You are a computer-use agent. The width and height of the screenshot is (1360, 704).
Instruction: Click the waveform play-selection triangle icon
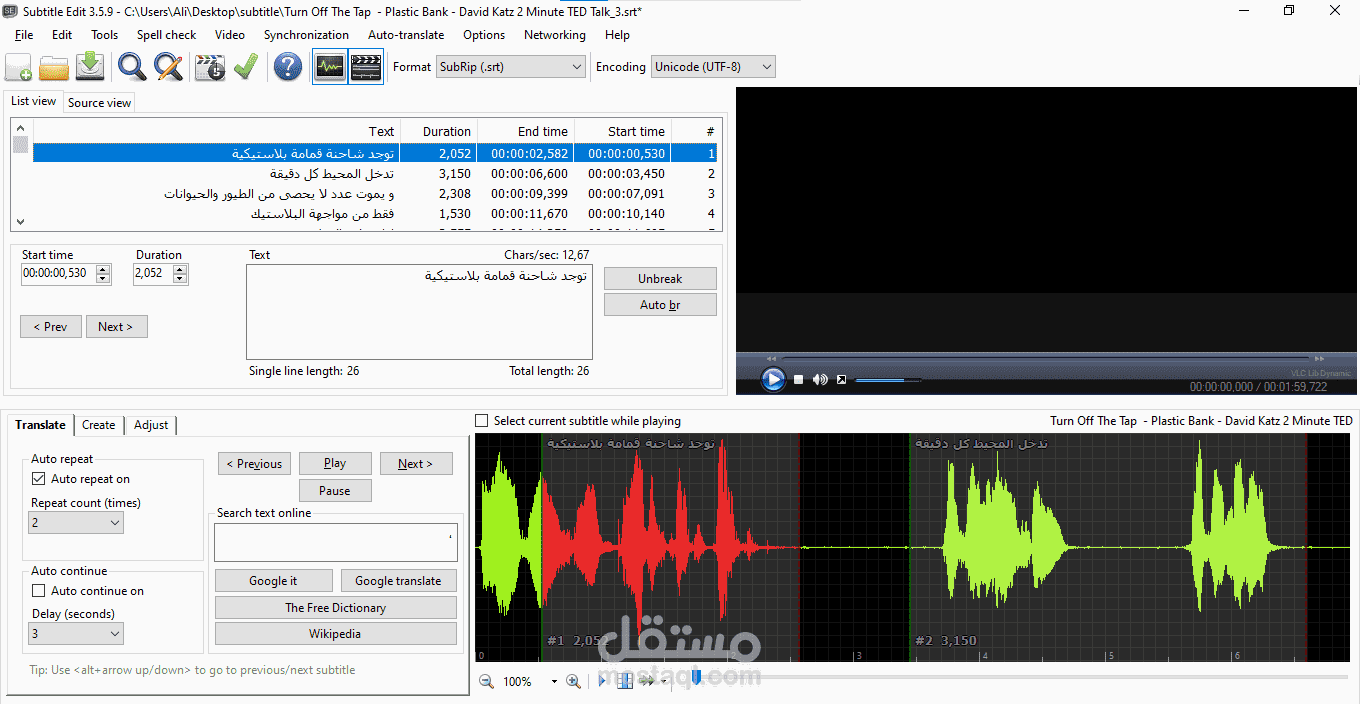tap(602, 681)
